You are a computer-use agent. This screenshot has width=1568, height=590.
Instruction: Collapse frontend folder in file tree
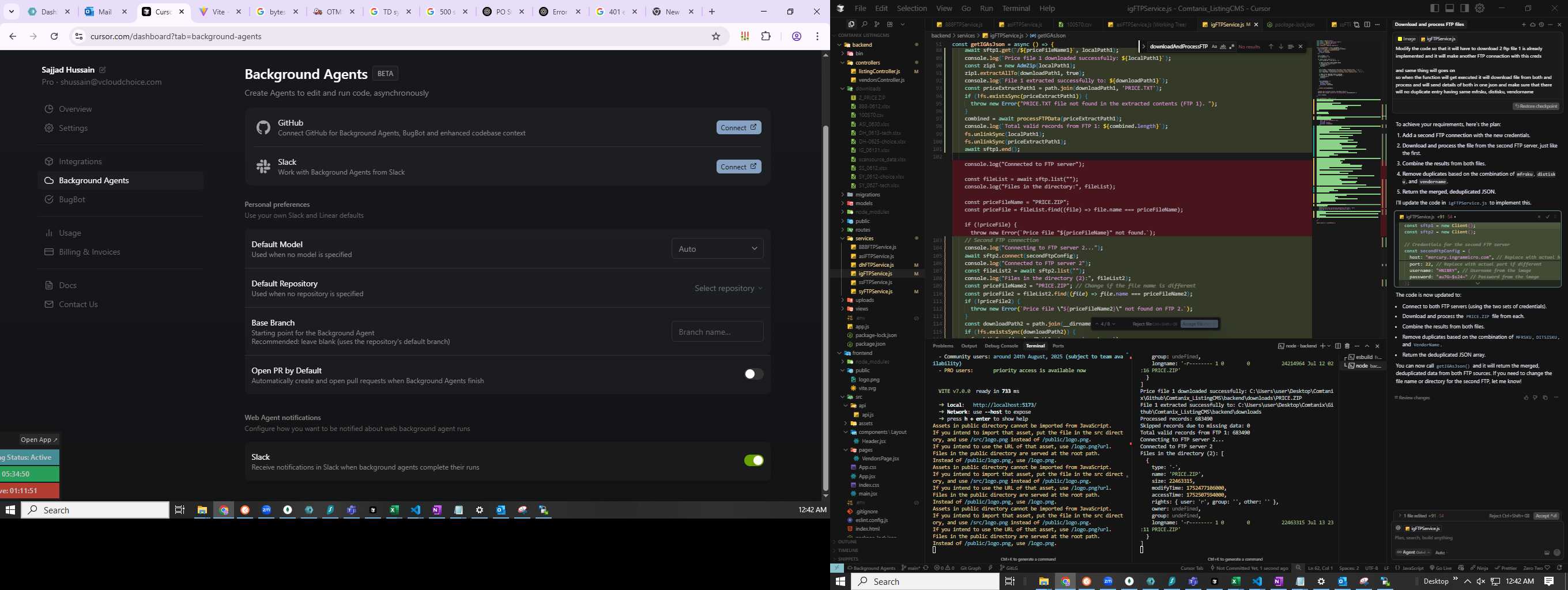pyautogui.click(x=862, y=353)
